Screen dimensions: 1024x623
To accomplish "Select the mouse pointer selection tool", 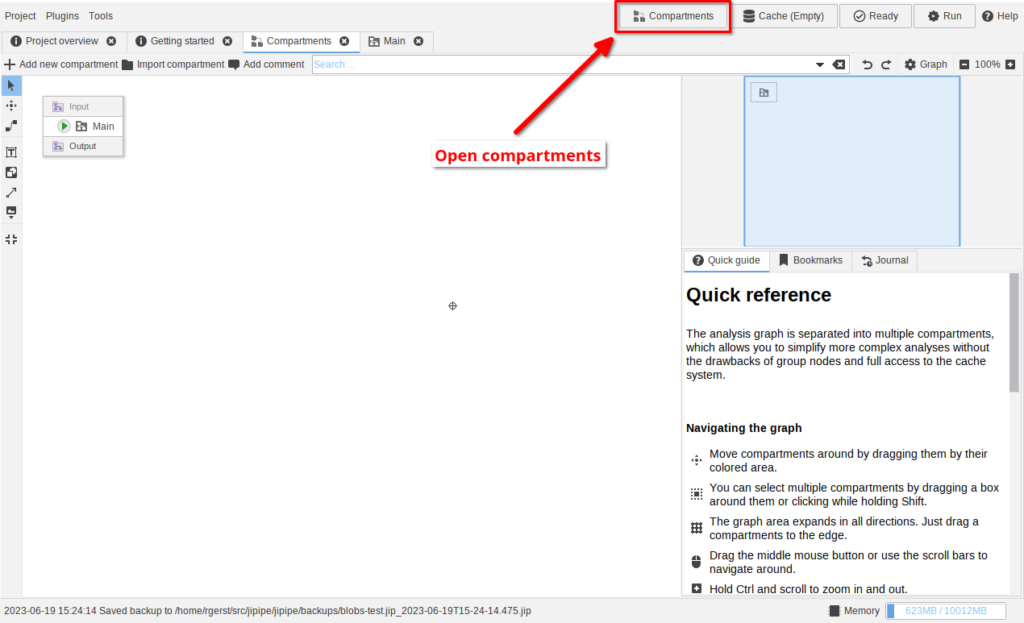I will (11, 86).
